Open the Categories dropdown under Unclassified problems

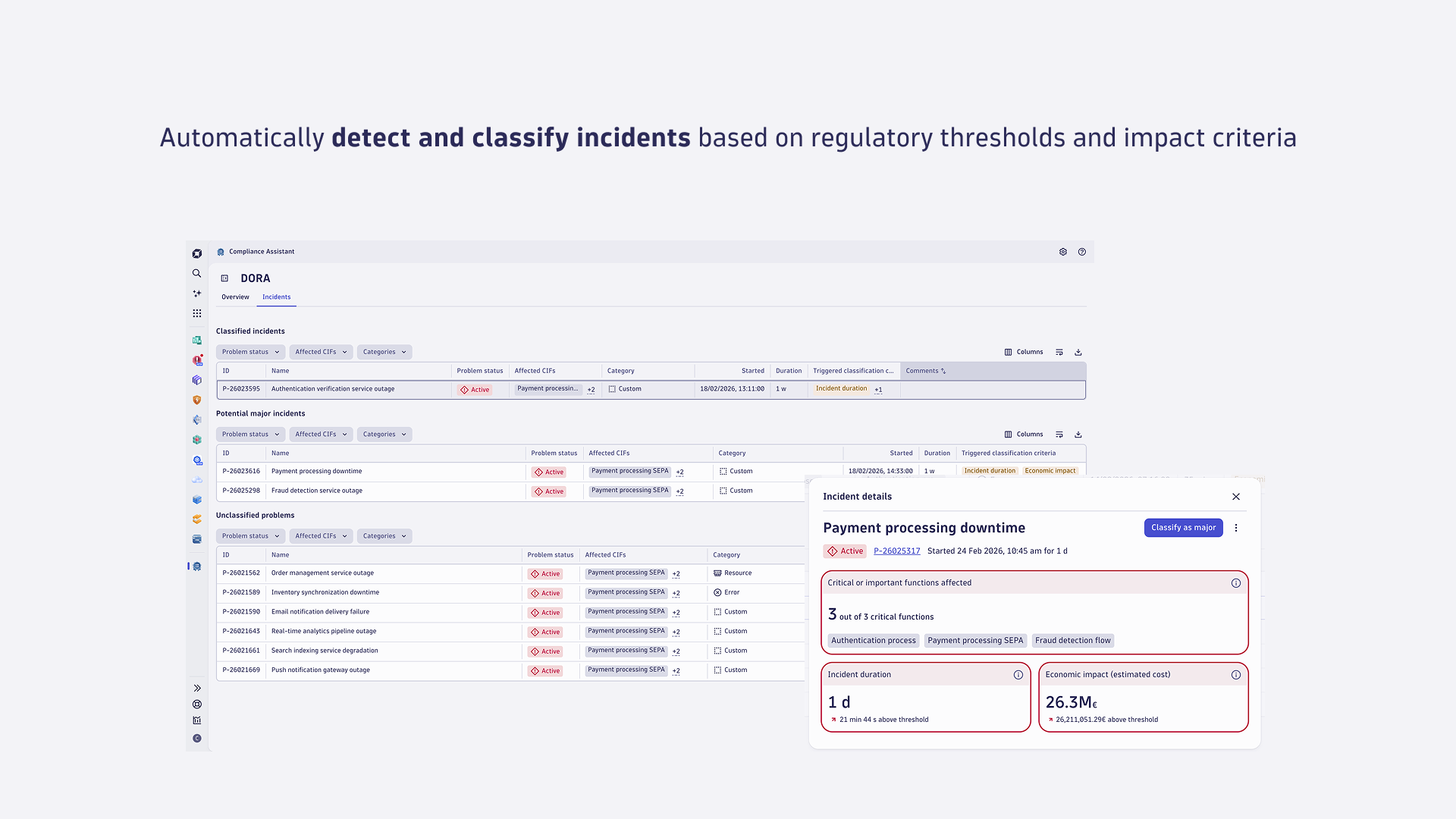(x=384, y=535)
